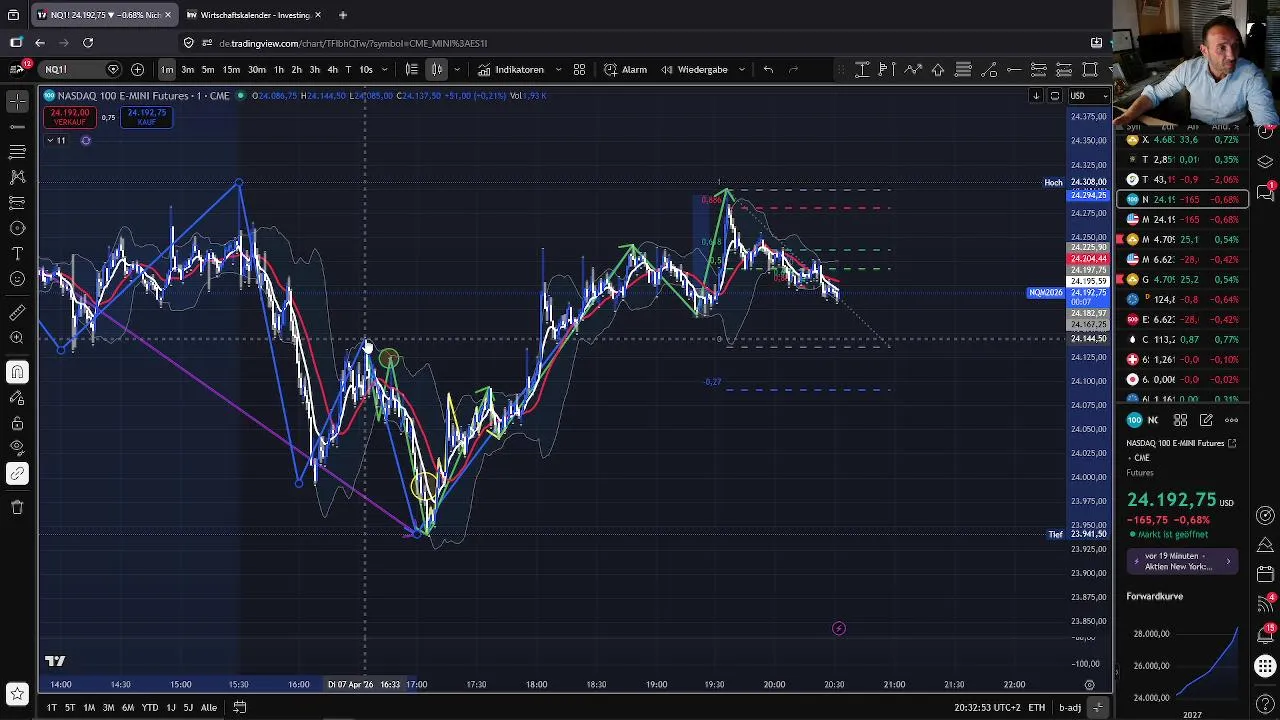Select the rectangle favorite drawing tool
1280x720 pixels.
point(1090,69)
